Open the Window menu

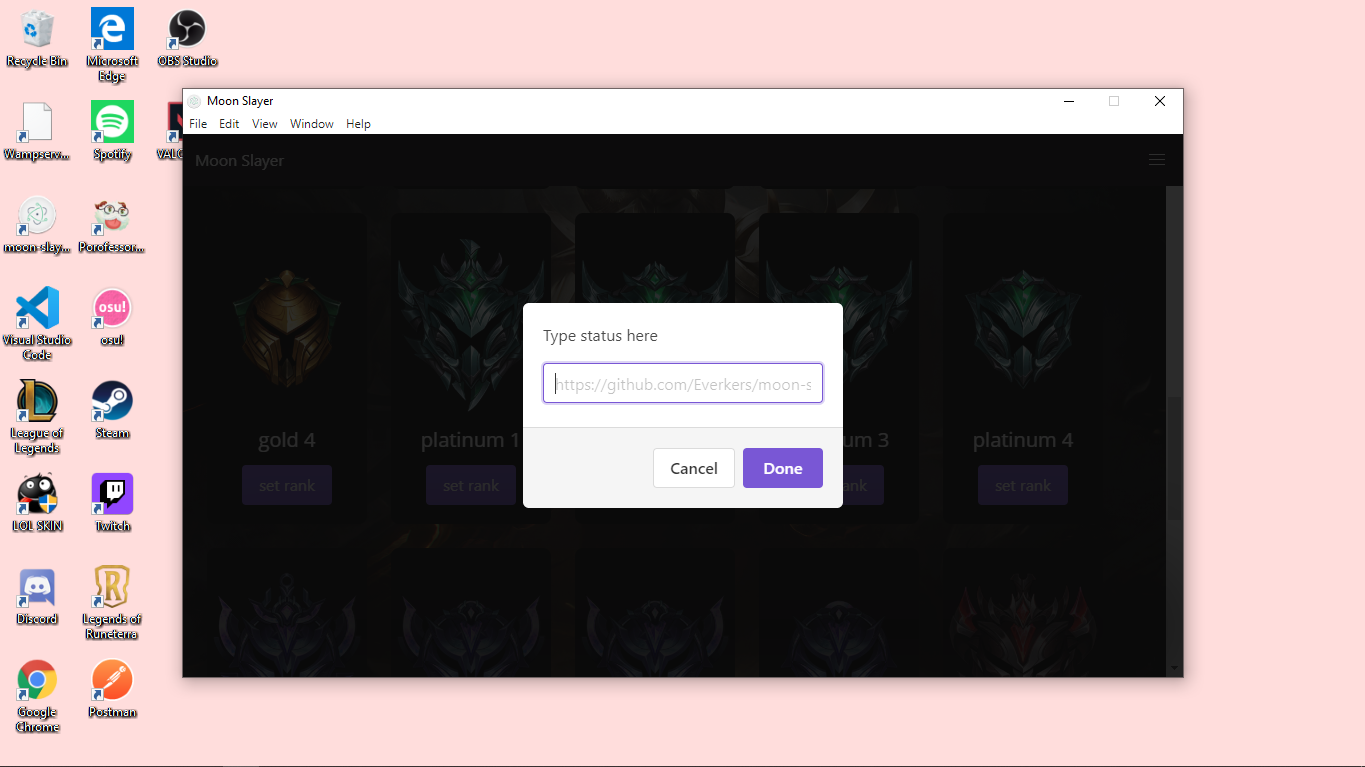(312, 124)
